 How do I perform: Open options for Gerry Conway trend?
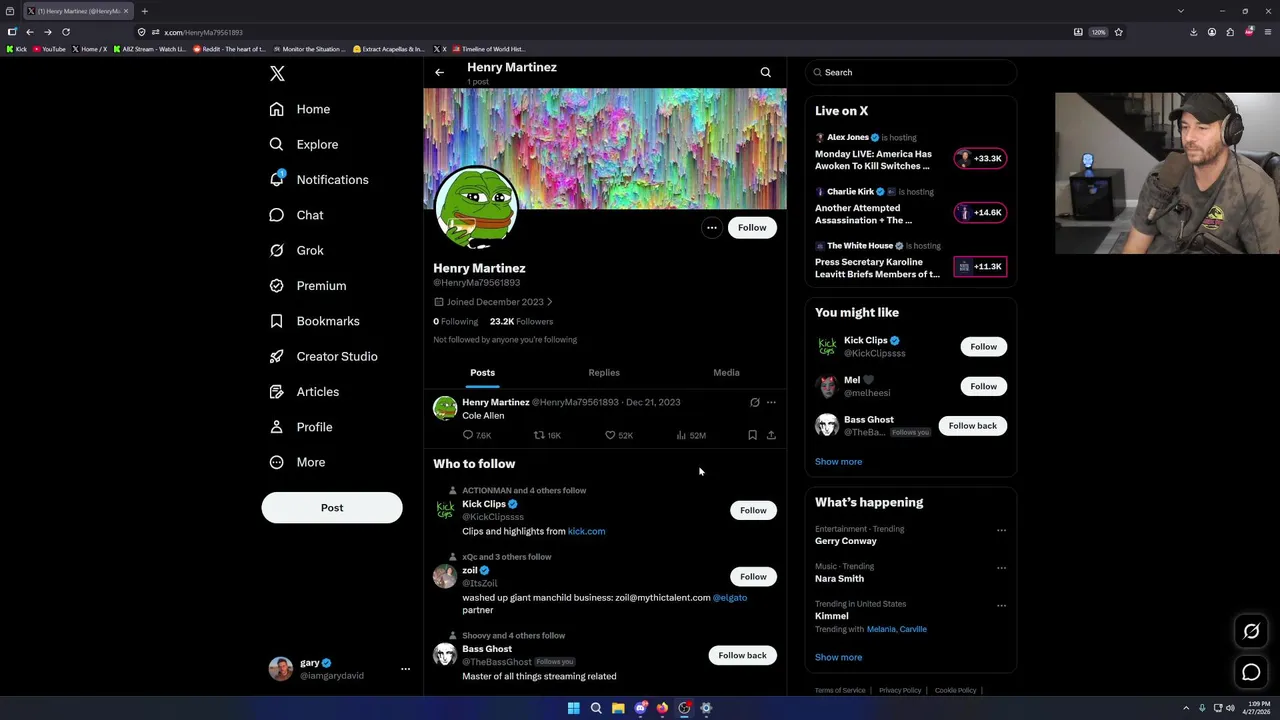[1001, 530]
